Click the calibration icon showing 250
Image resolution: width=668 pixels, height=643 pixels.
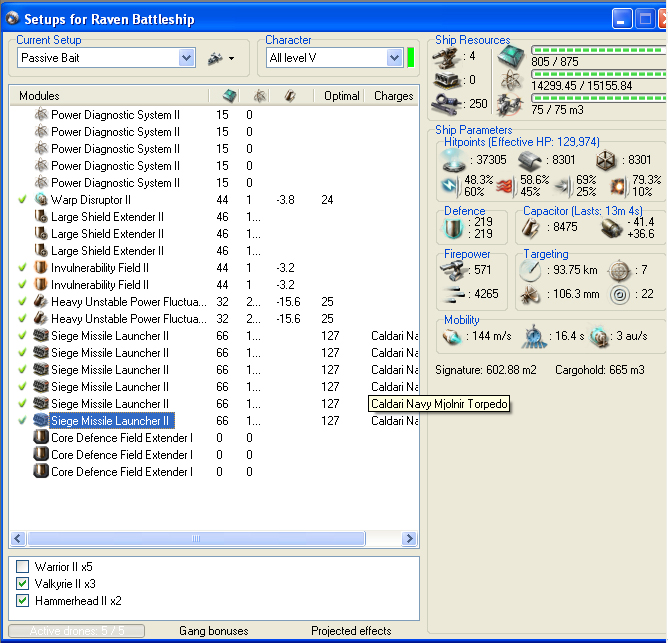point(446,104)
